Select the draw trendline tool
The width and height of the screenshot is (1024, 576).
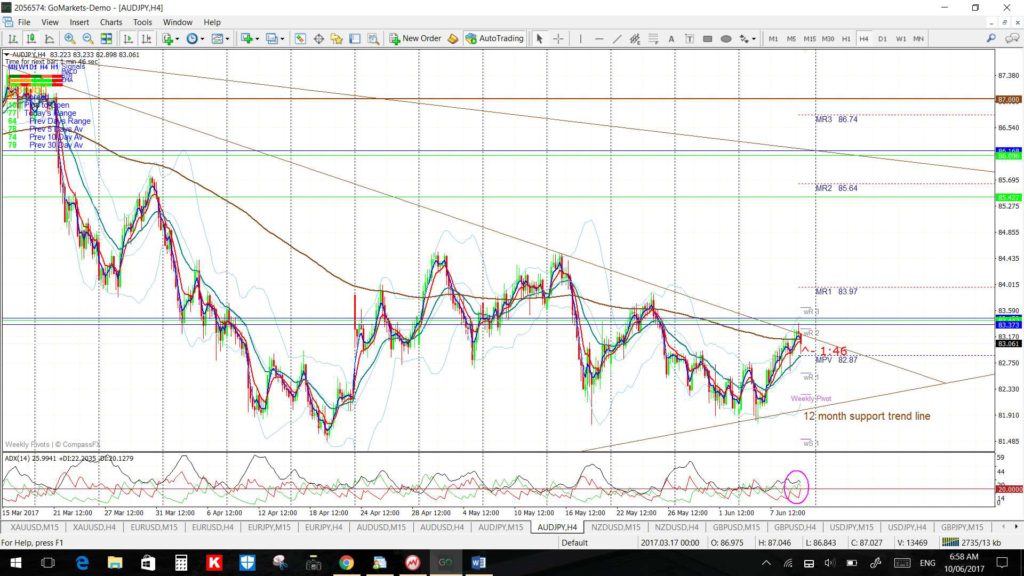pos(617,39)
